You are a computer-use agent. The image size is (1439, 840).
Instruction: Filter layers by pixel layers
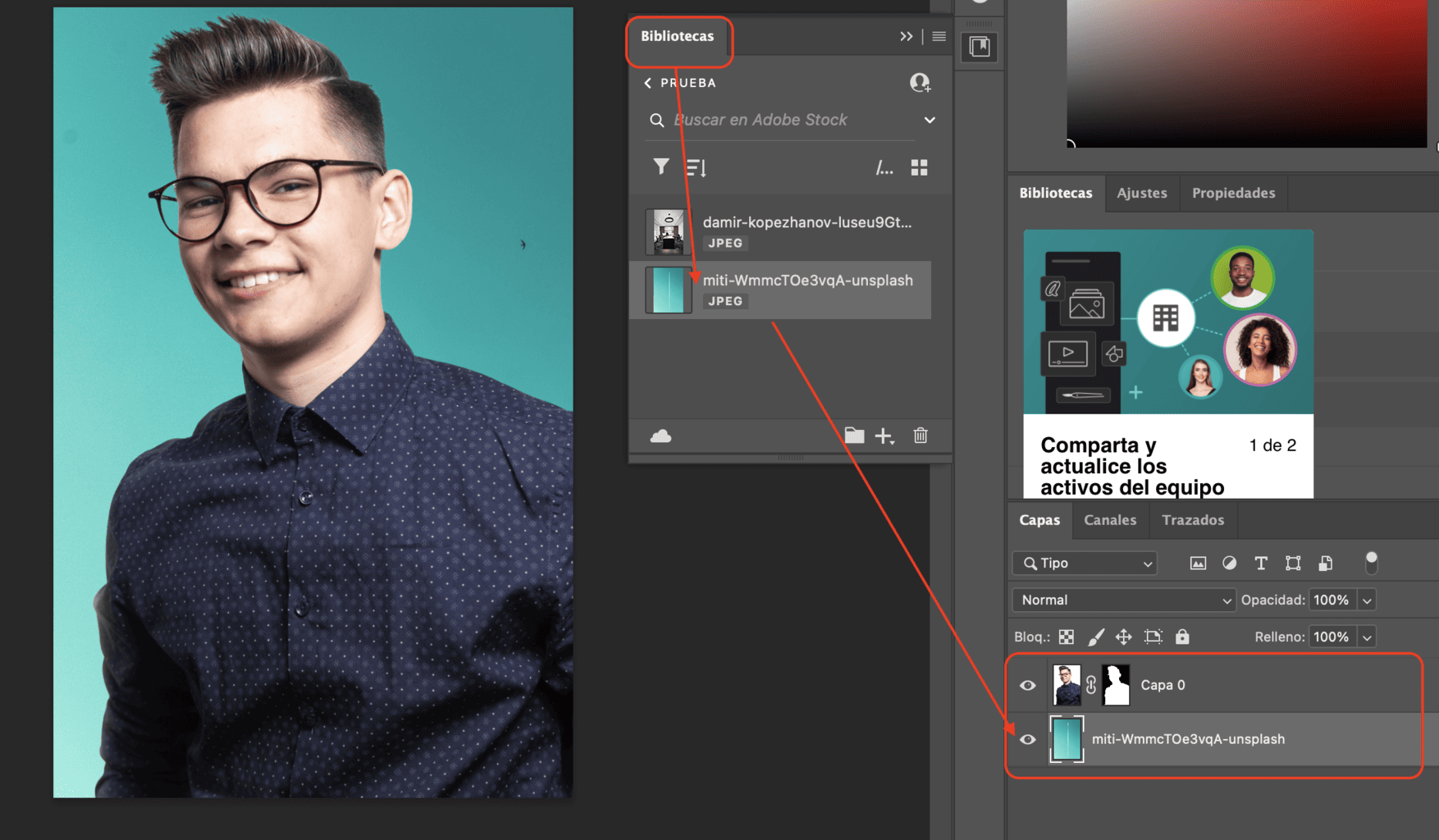tap(1198, 563)
